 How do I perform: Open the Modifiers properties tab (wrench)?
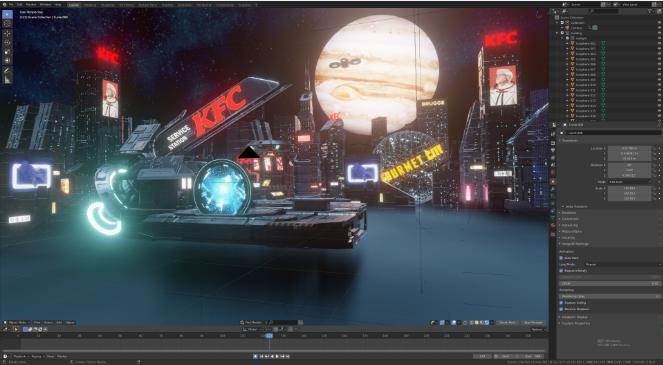(x=553, y=189)
